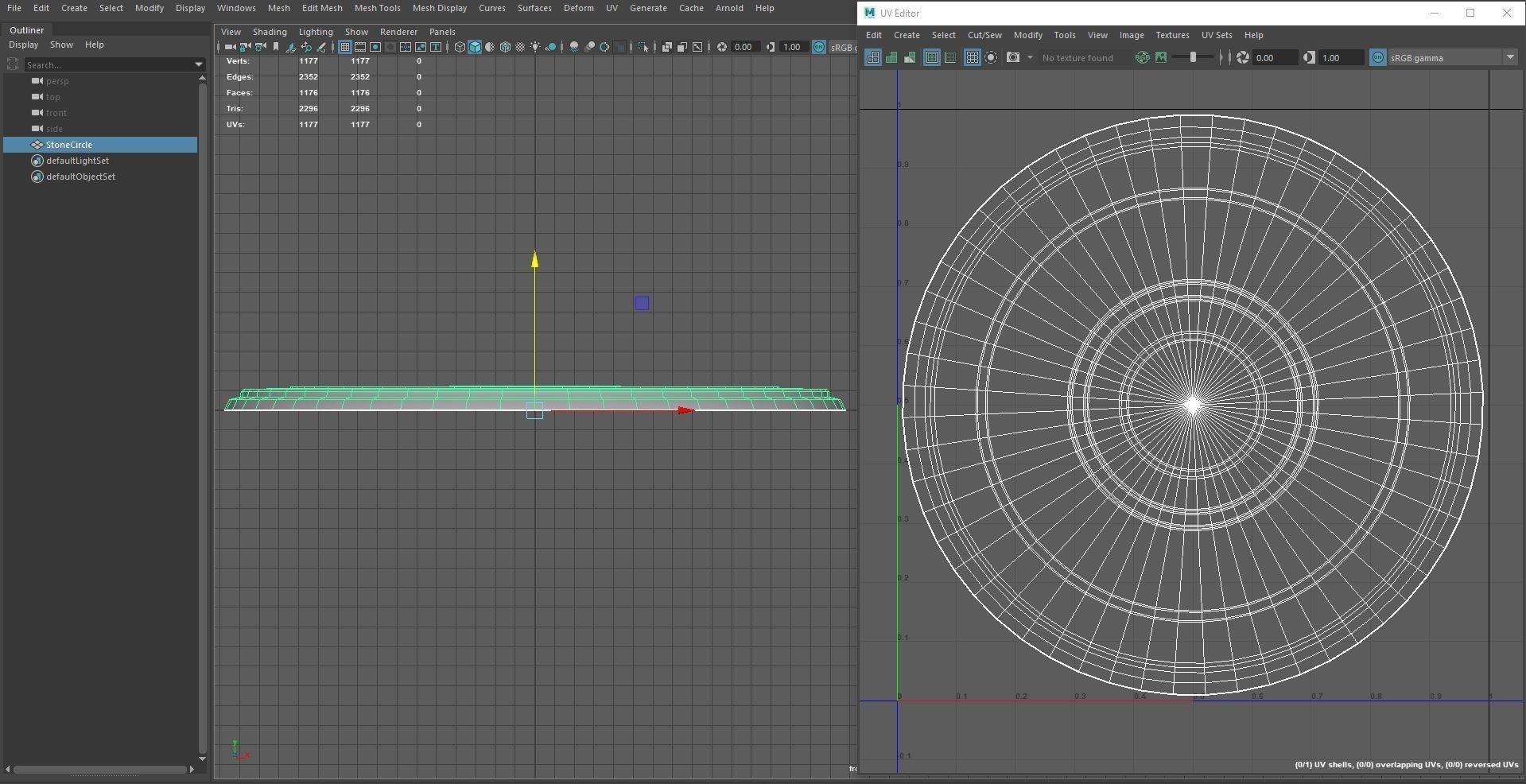
Task: Toggle the UV Editor Grid icon
Action: coord(972,57)
